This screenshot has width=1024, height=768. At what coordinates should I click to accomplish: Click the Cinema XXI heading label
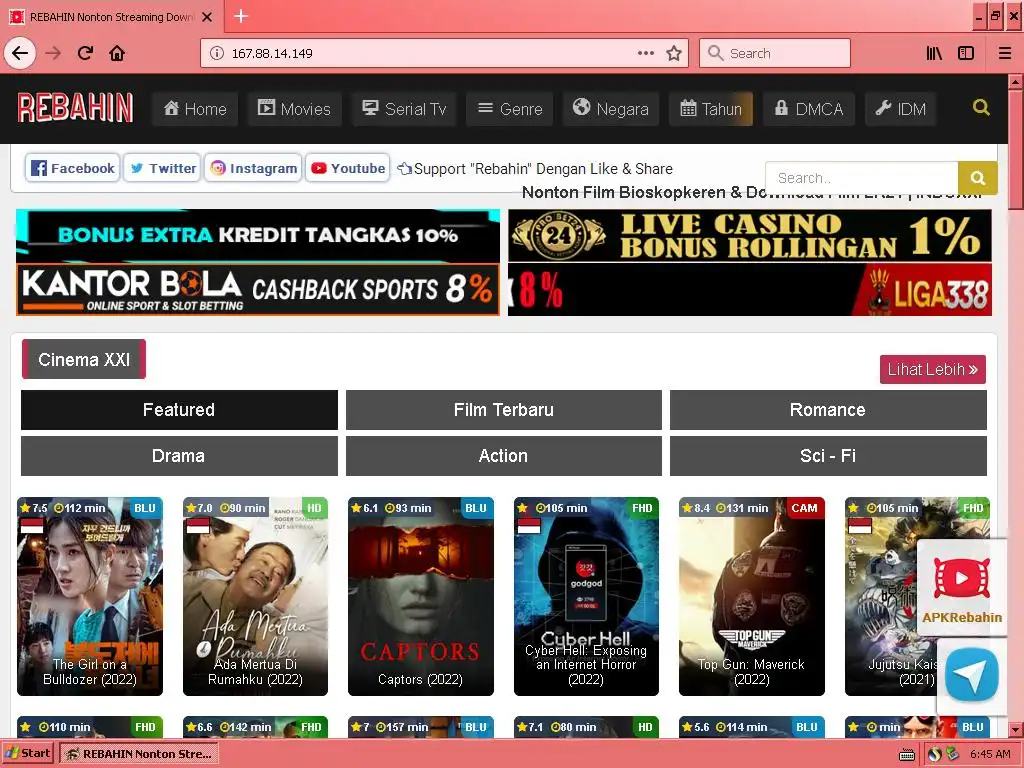(84, 359)
